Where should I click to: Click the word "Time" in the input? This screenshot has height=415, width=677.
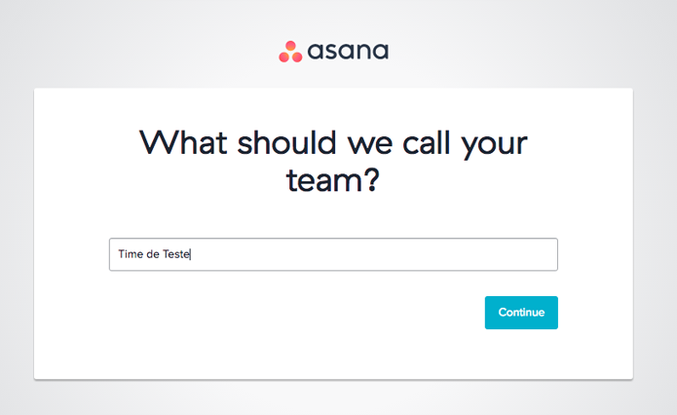click(128, 254)
